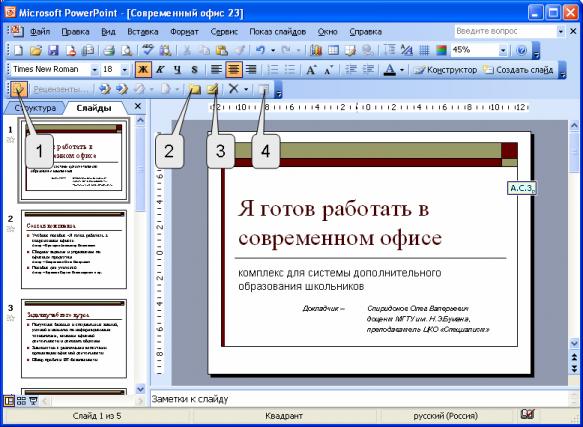Open the Правка menu
This screenshot has height=427, width=583.
pyautogui.click(x=75, y=32)
